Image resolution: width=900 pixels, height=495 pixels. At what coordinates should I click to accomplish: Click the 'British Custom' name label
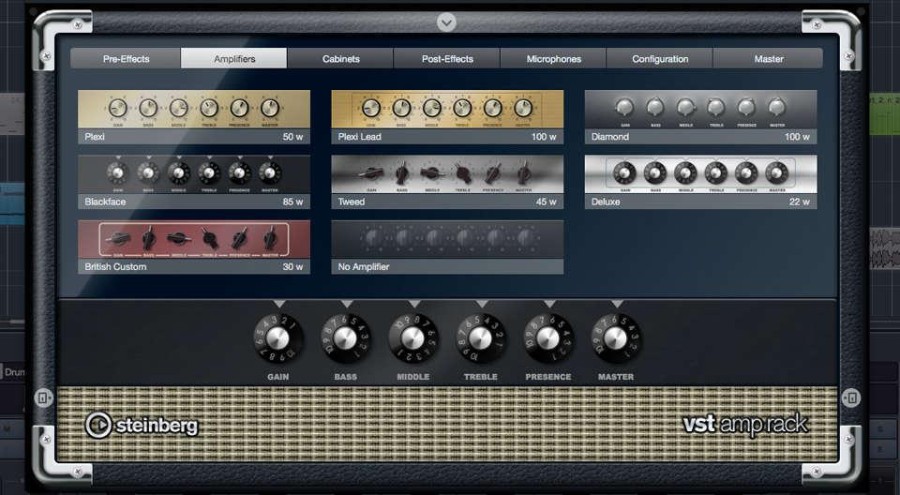click(115, 267)
